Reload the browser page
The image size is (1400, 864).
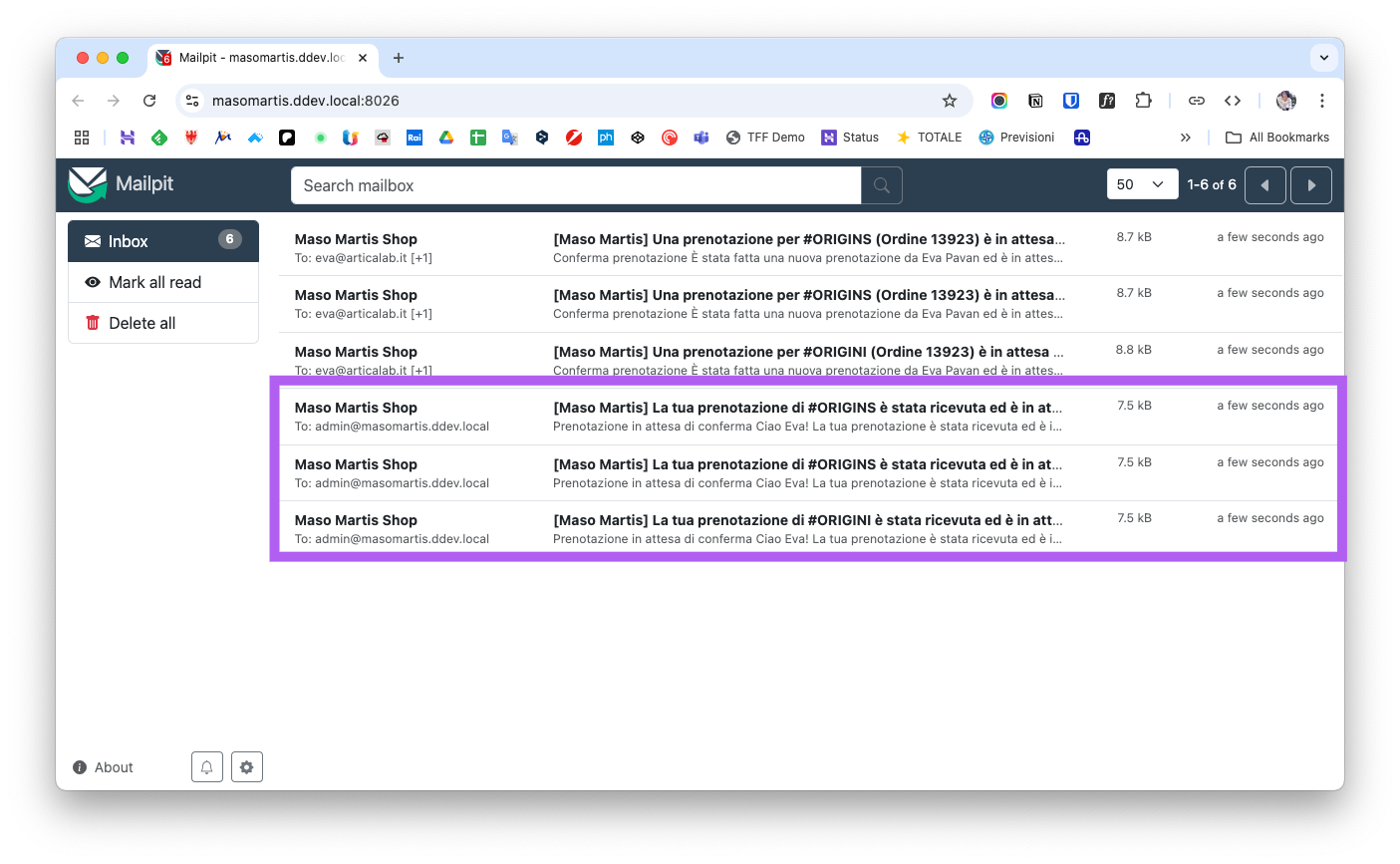(x=149, y=101)
